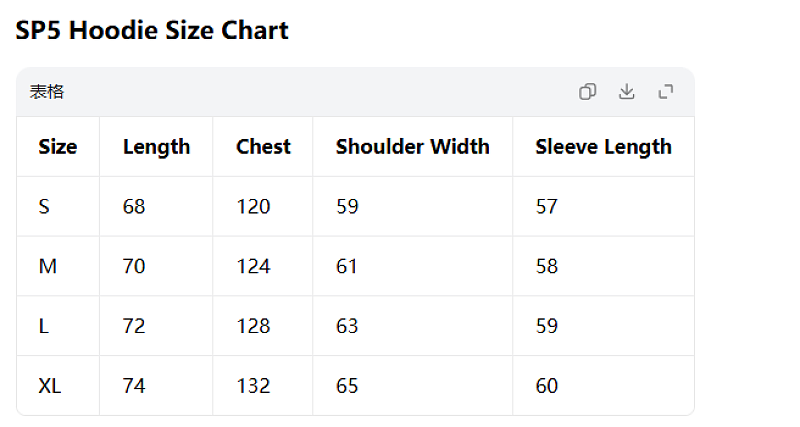Click the S size row cell
This screenshot has width=800, height=427.
click(x=58, y=207)
